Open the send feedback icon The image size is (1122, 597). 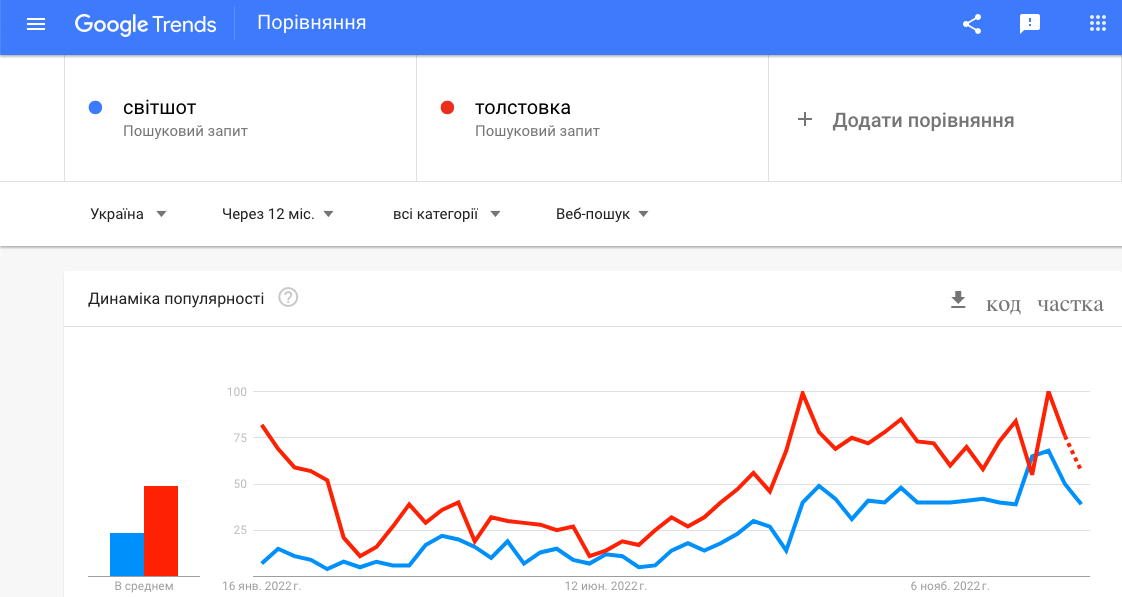click(x=1030, y=24)
